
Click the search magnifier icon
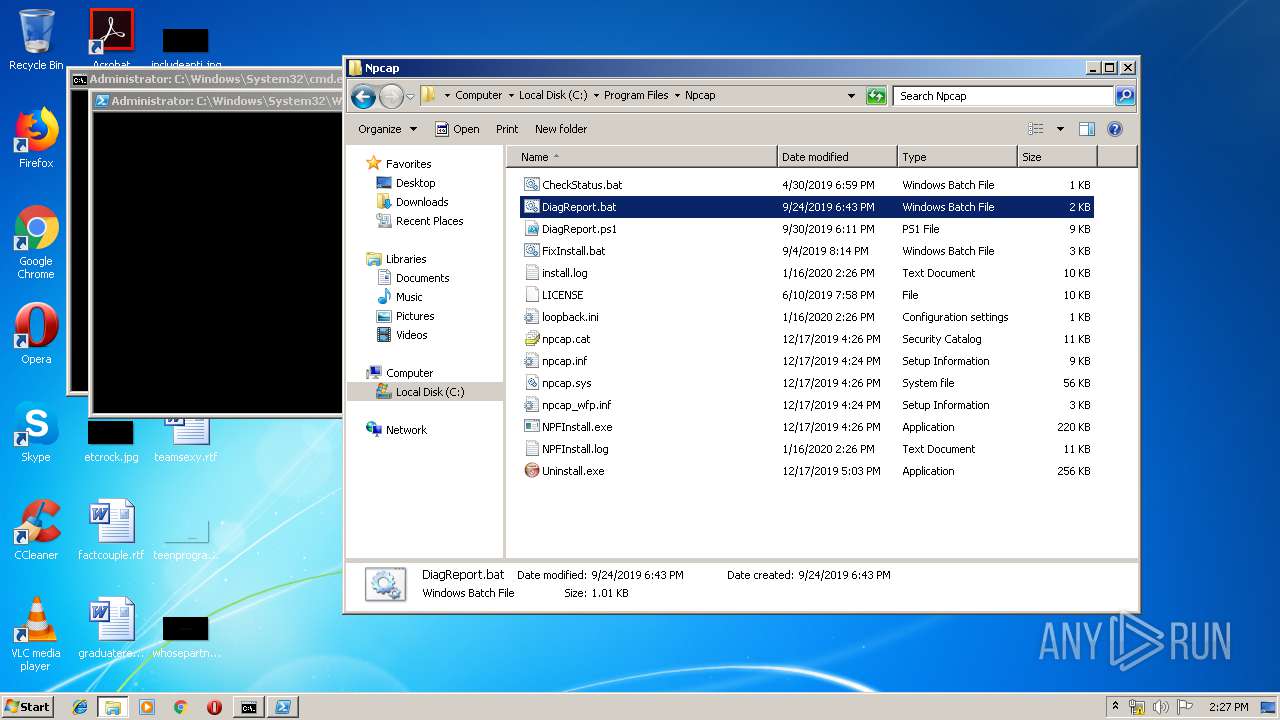click(1125, 96)
